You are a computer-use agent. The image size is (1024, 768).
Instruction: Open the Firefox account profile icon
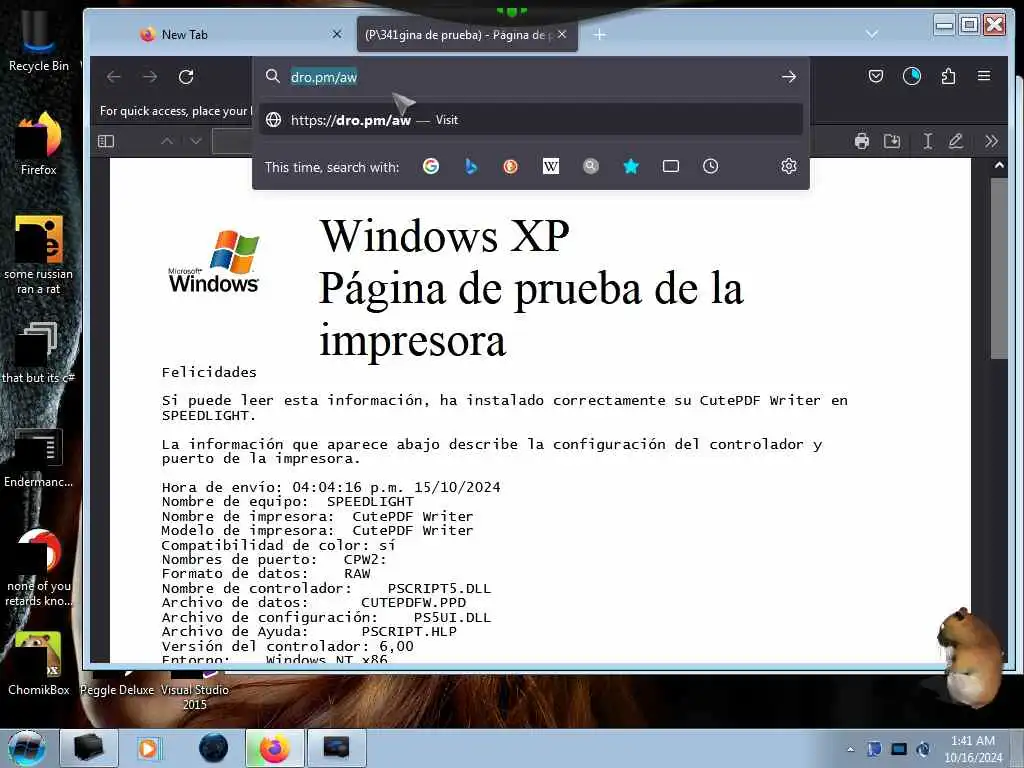tap(912, 76)
